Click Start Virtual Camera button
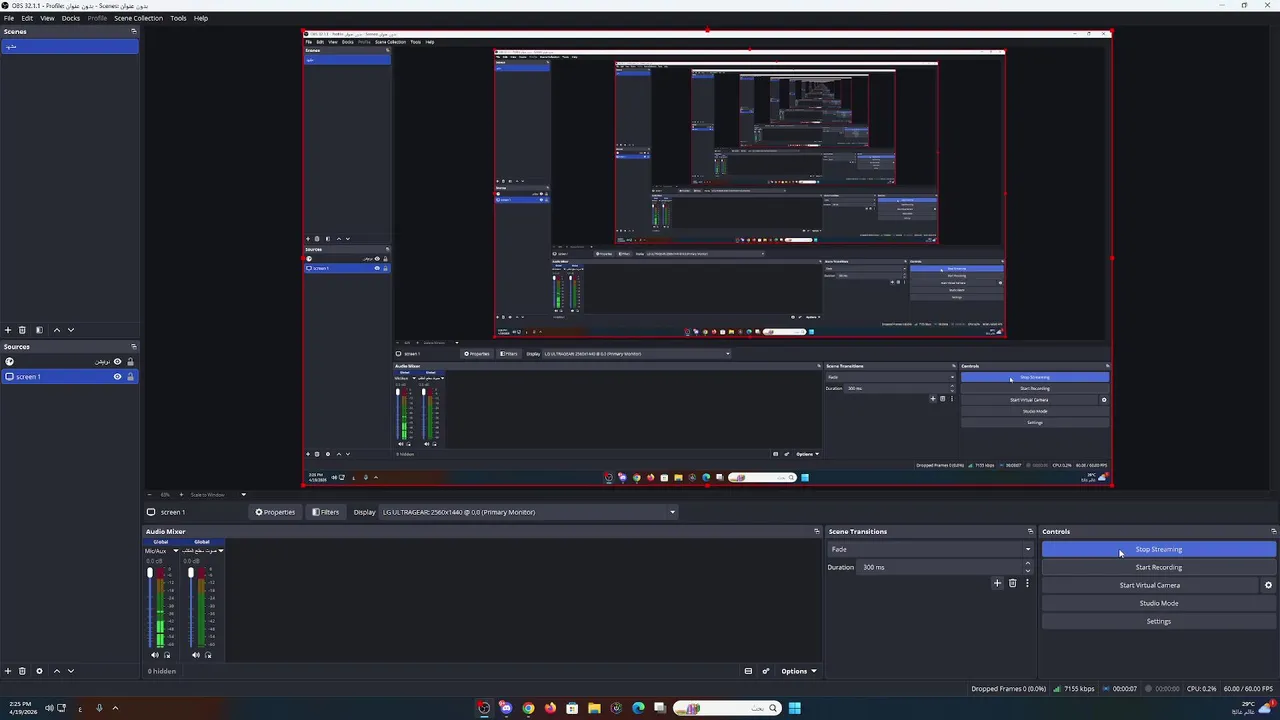Screen dimensions: 1280x720 (1150, 585)
